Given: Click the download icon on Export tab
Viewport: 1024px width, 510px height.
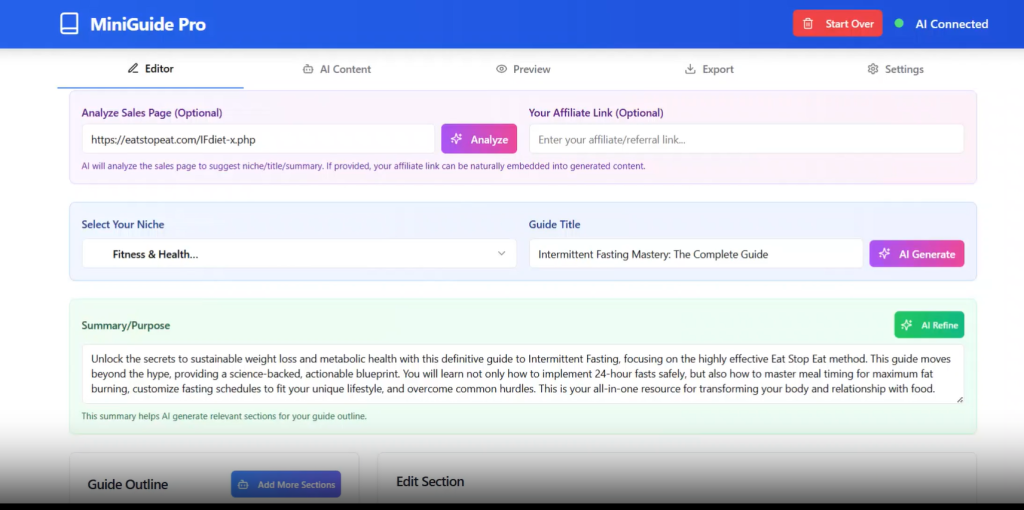Looking at the screenshot, I should tap(690, 69).
